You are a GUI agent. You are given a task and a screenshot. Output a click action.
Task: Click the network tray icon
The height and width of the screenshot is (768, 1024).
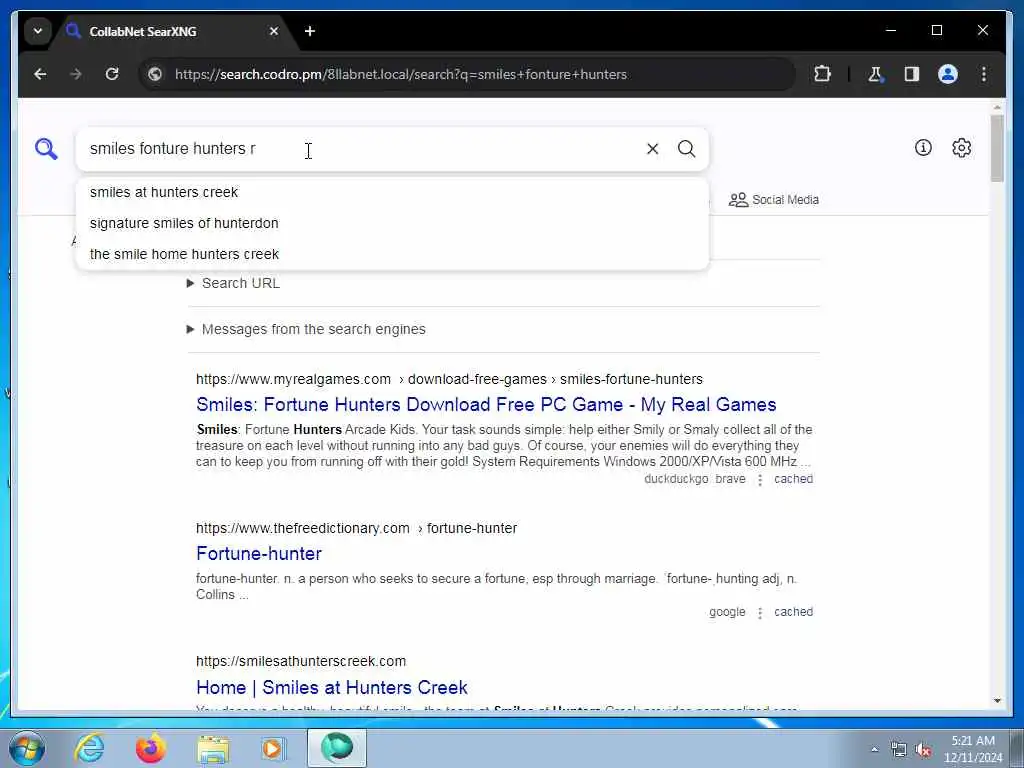point(899,750)
